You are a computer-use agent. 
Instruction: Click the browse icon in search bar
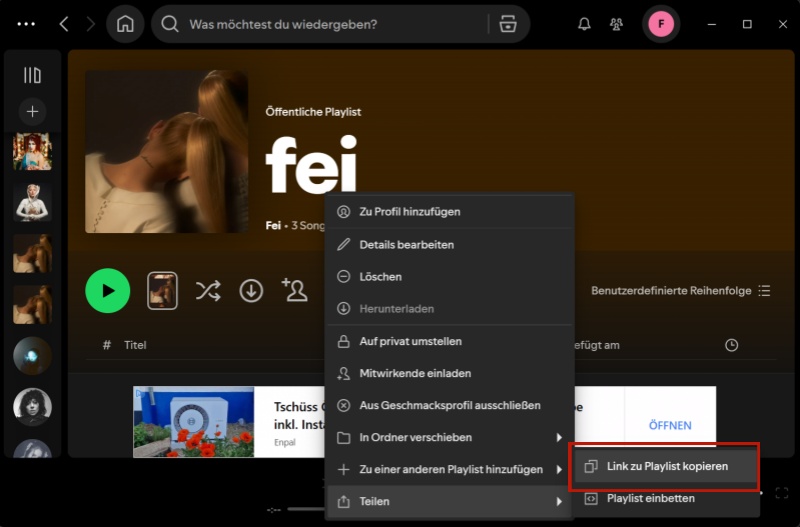[x=508, y=24]
